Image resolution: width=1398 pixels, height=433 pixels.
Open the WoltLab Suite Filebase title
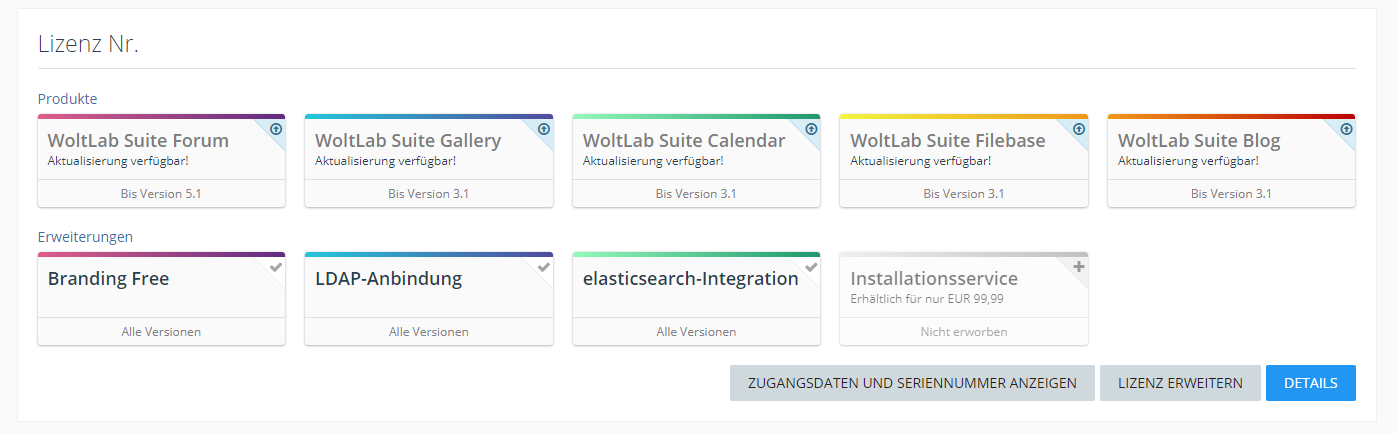(948, 141)
